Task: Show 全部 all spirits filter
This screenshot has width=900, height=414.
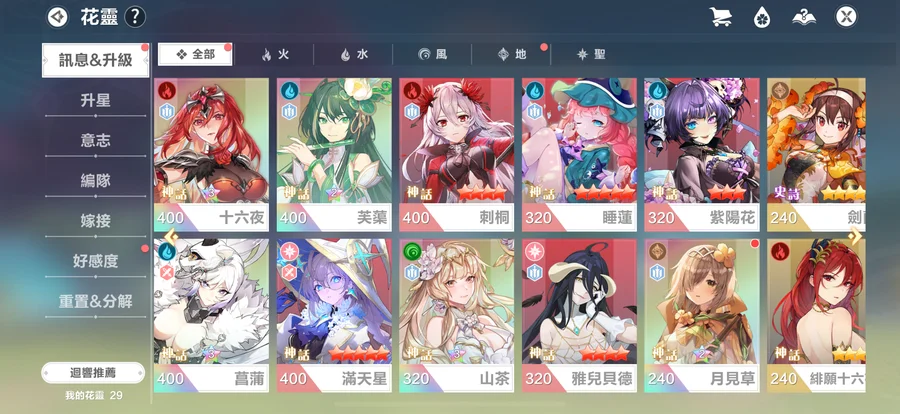Action: (x=195, y=55)
